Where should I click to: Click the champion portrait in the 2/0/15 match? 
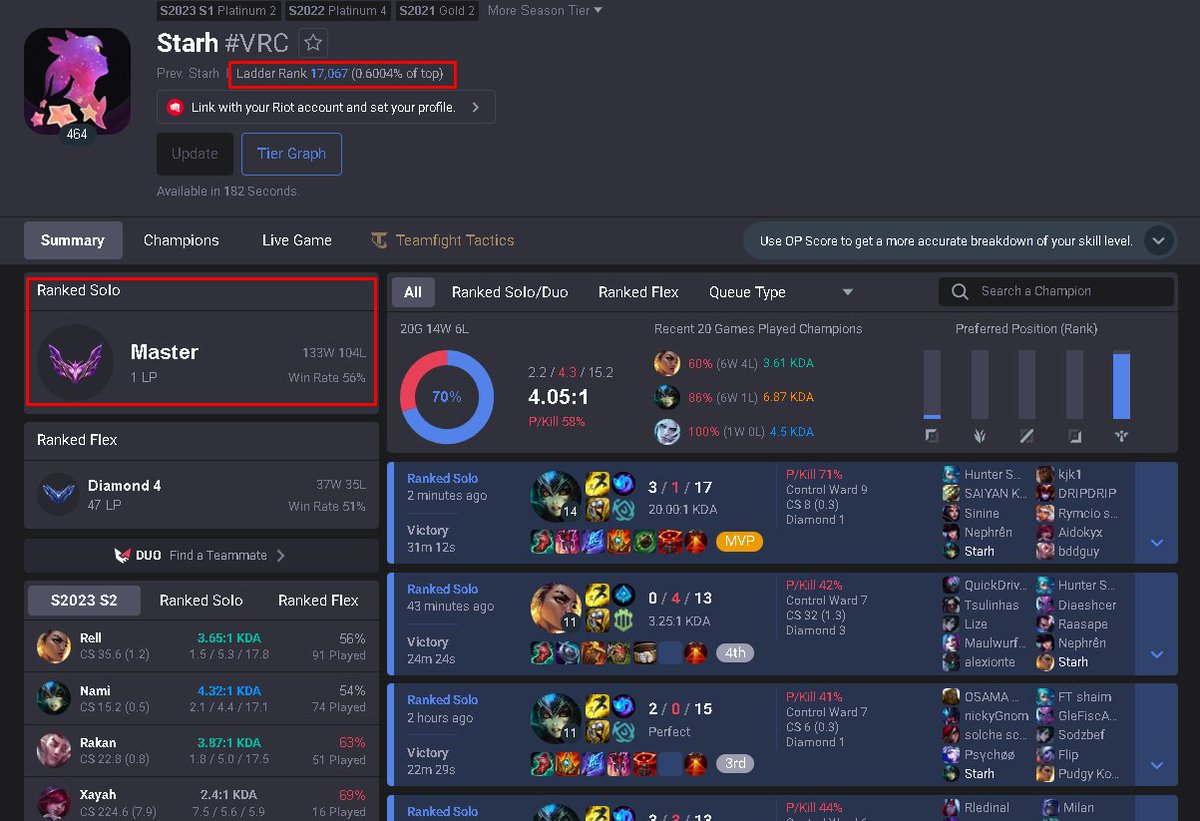point(555,718)
